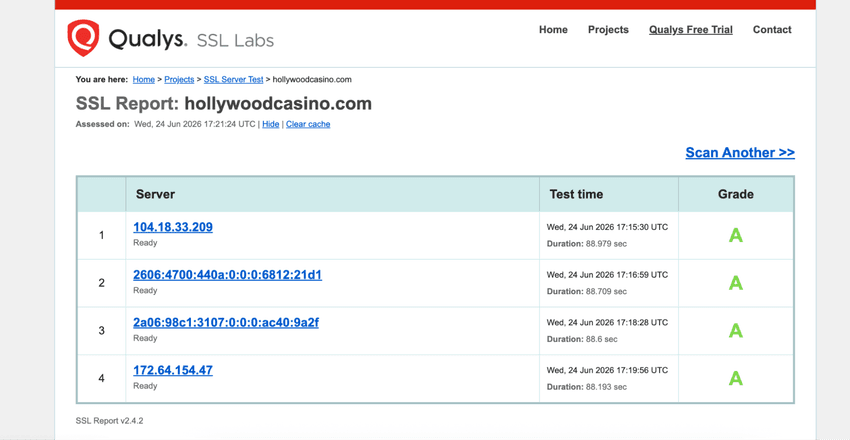Click the SSL Report v2.4.2 footer text
Image resolution: width=850 pixels, height=440 pixels.
coord(110,420)
